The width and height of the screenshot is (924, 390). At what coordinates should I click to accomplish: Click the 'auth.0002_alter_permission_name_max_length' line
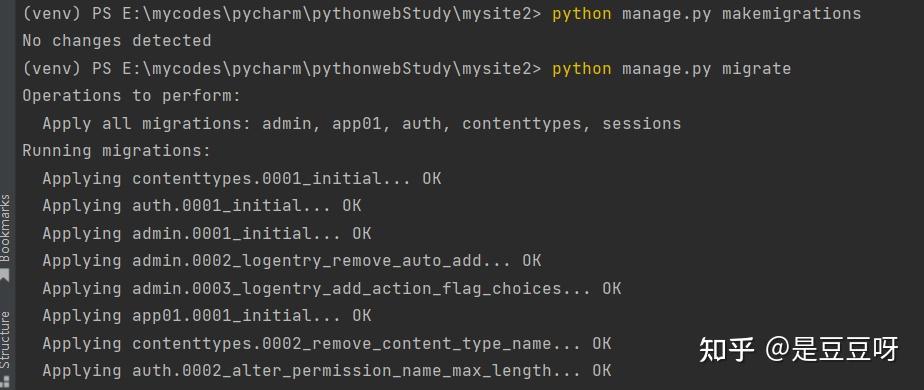point(326,371)
